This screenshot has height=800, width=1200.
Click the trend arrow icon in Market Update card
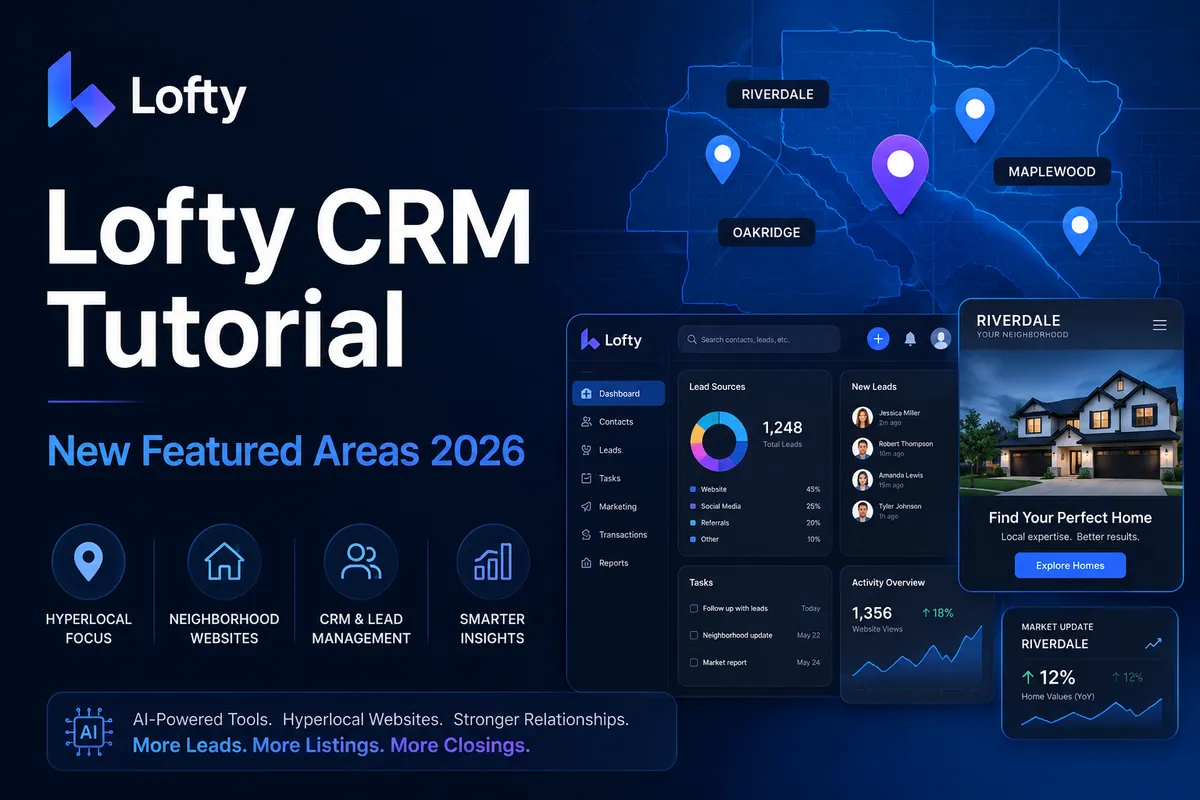pyautogui.click(x=1154, y=644)
